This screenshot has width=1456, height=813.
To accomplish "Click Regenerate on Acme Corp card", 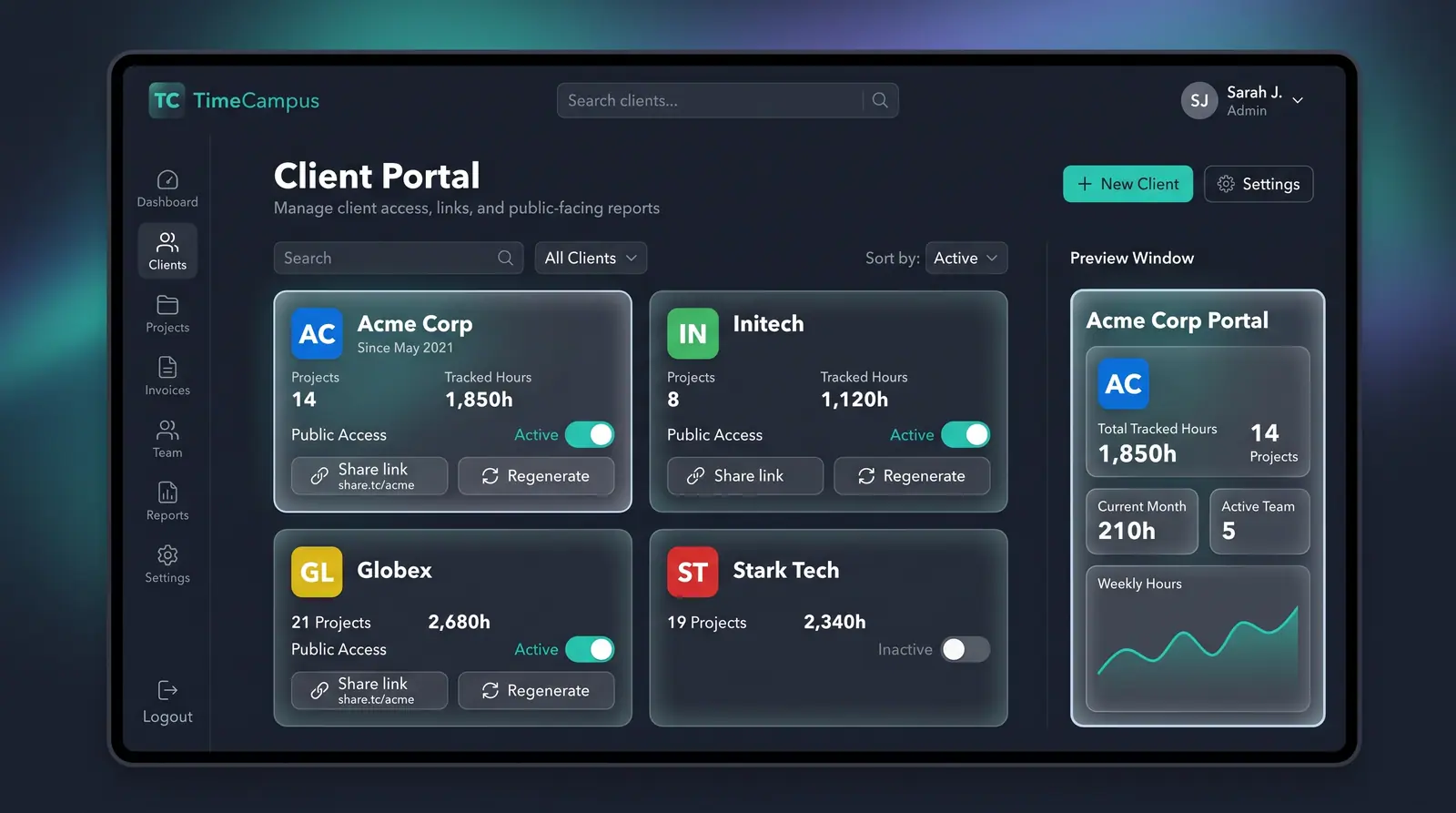I will (x=536, y=475).
